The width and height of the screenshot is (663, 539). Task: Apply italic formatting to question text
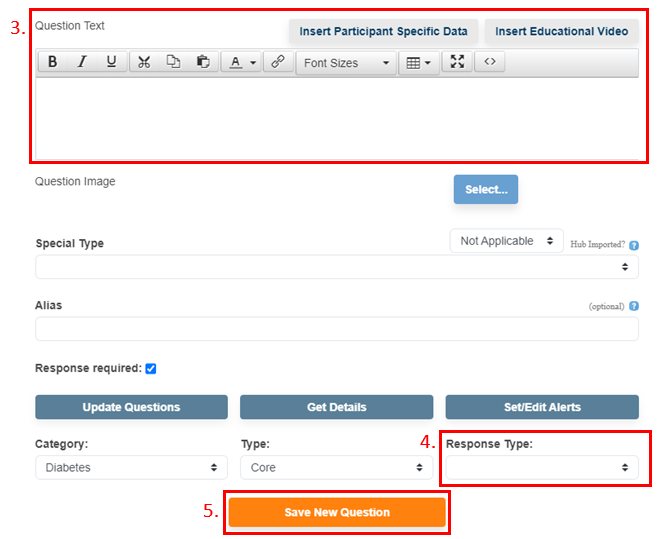pos(82,62)
